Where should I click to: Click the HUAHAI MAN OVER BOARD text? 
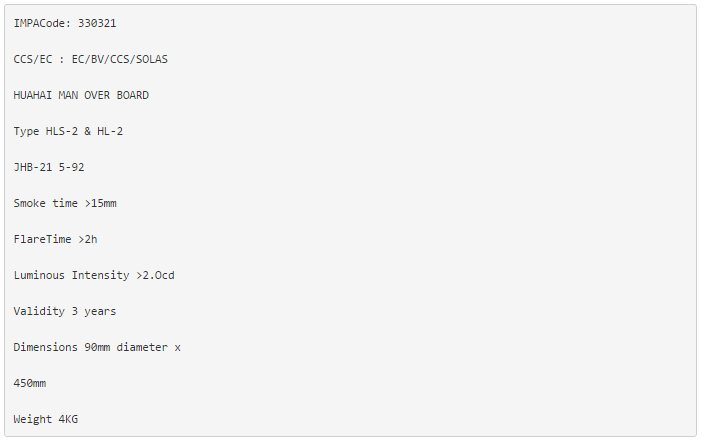[81, 95]
